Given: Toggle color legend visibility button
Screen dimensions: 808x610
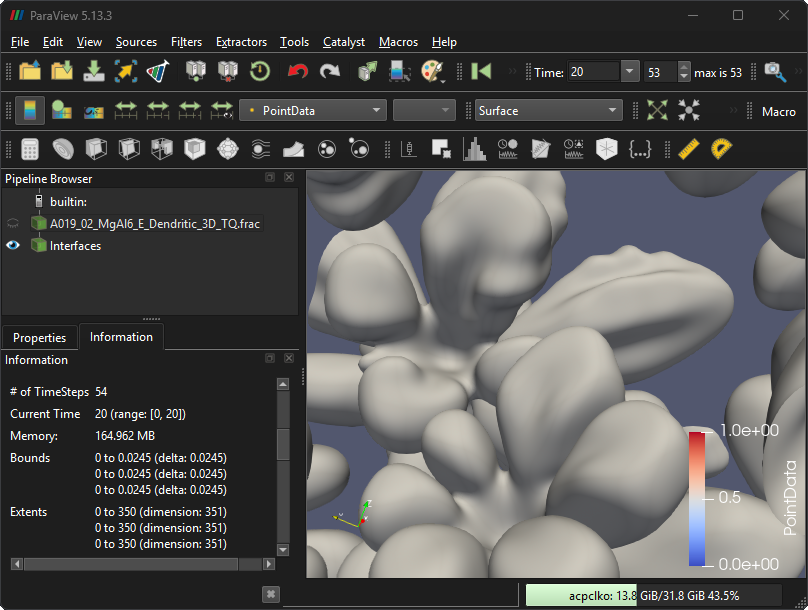Looking at the screenshot, I should pyautogui.click(x=30, y=110).
